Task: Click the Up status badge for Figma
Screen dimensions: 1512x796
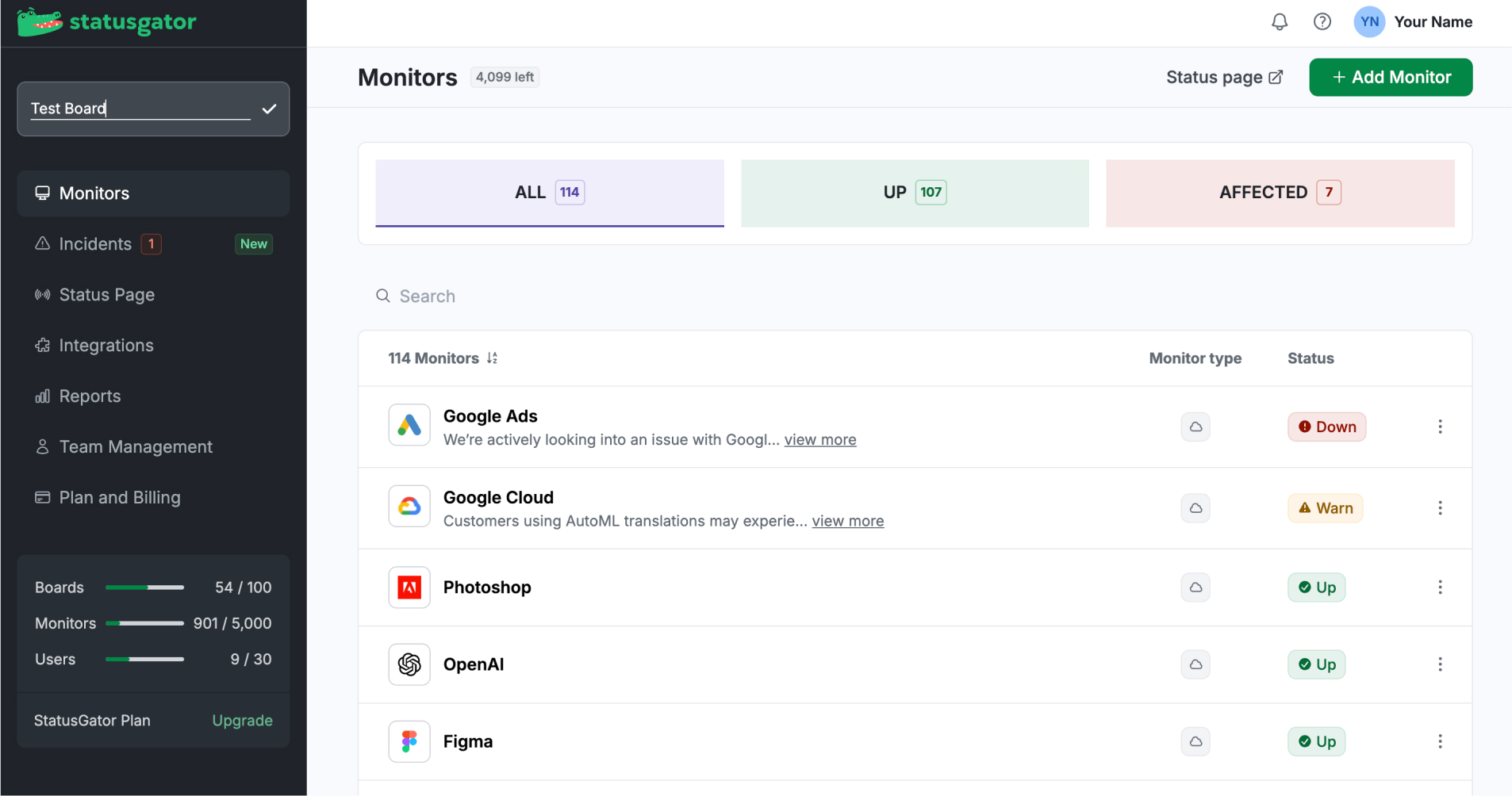Action: pyautogui.click(x=1316, y=741)
